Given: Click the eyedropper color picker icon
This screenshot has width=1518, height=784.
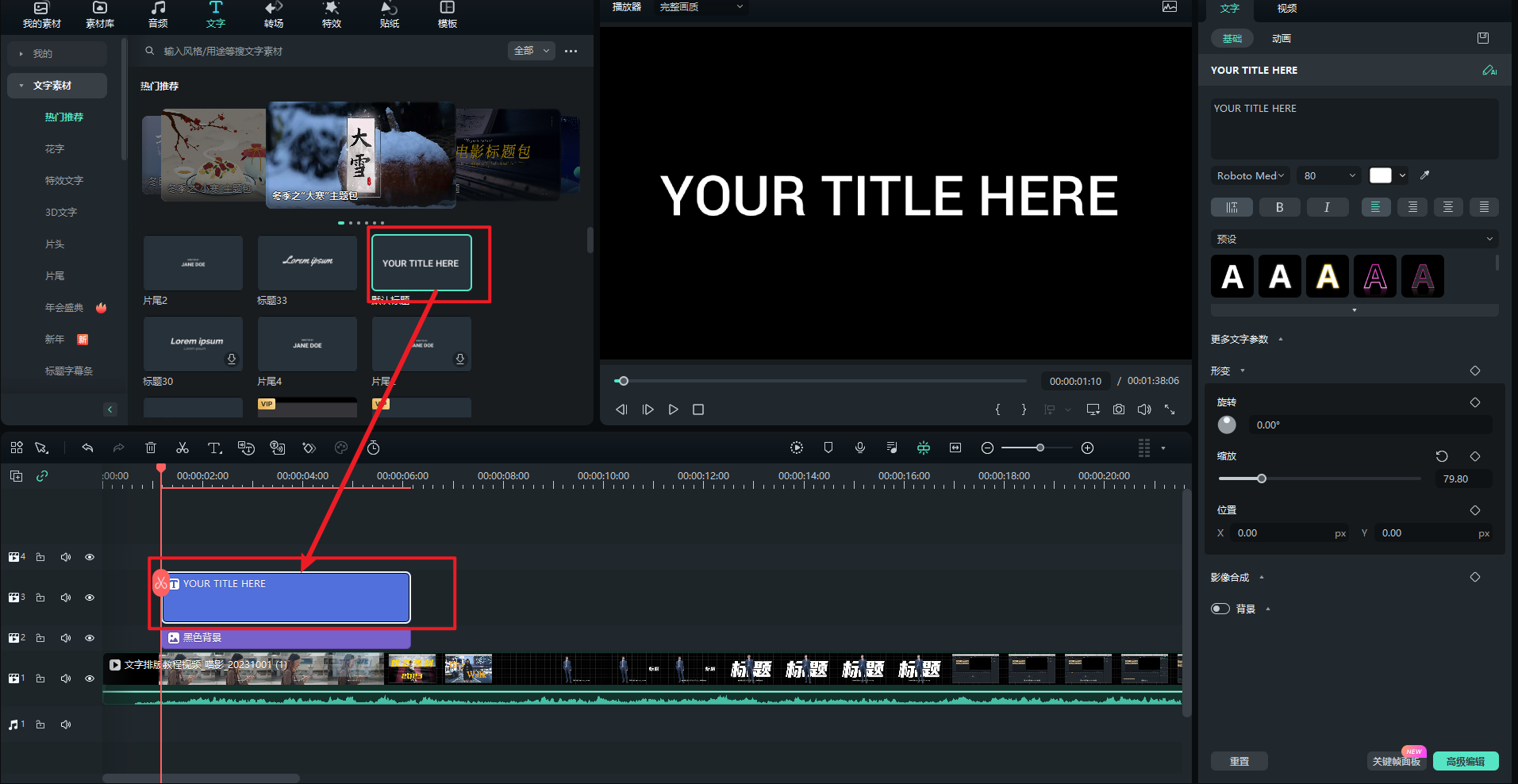Looking at the screenshot, I should point(1425,175).
